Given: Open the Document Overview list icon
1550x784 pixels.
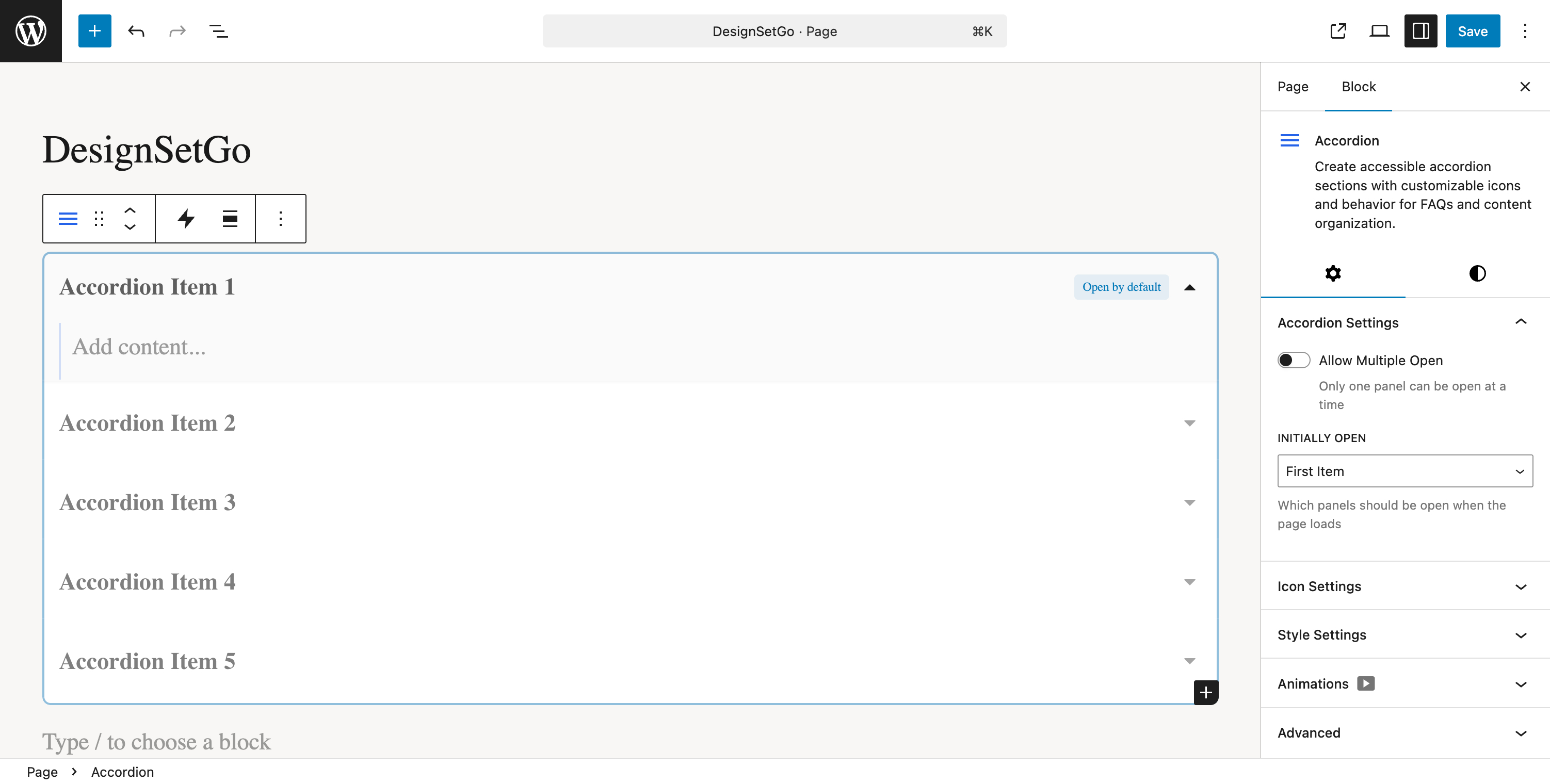Looking at the screenshot, I should tap(218, 30).
